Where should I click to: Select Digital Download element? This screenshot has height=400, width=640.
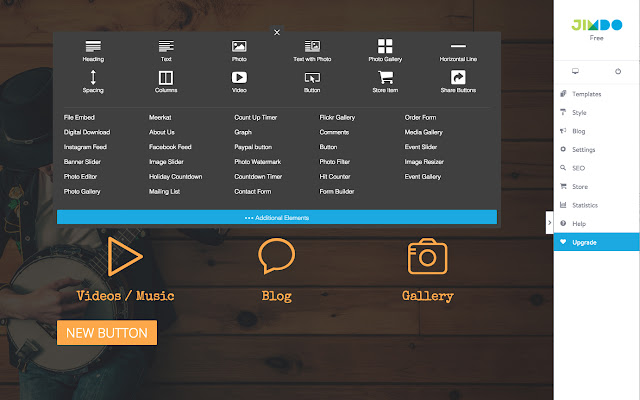(x=87, y=132)
